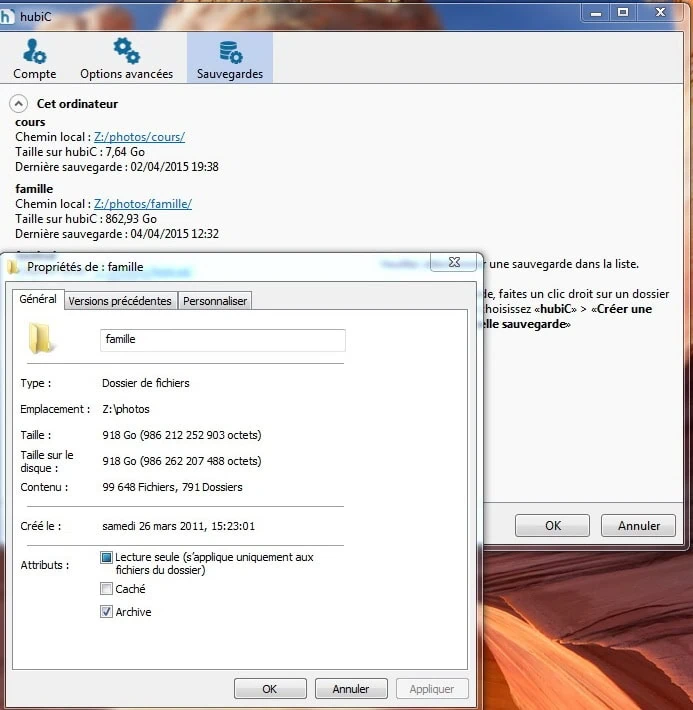Screen dimensions: 693x710
Task: Close the Propriétés de famille dialog
Action: (453, 262)
